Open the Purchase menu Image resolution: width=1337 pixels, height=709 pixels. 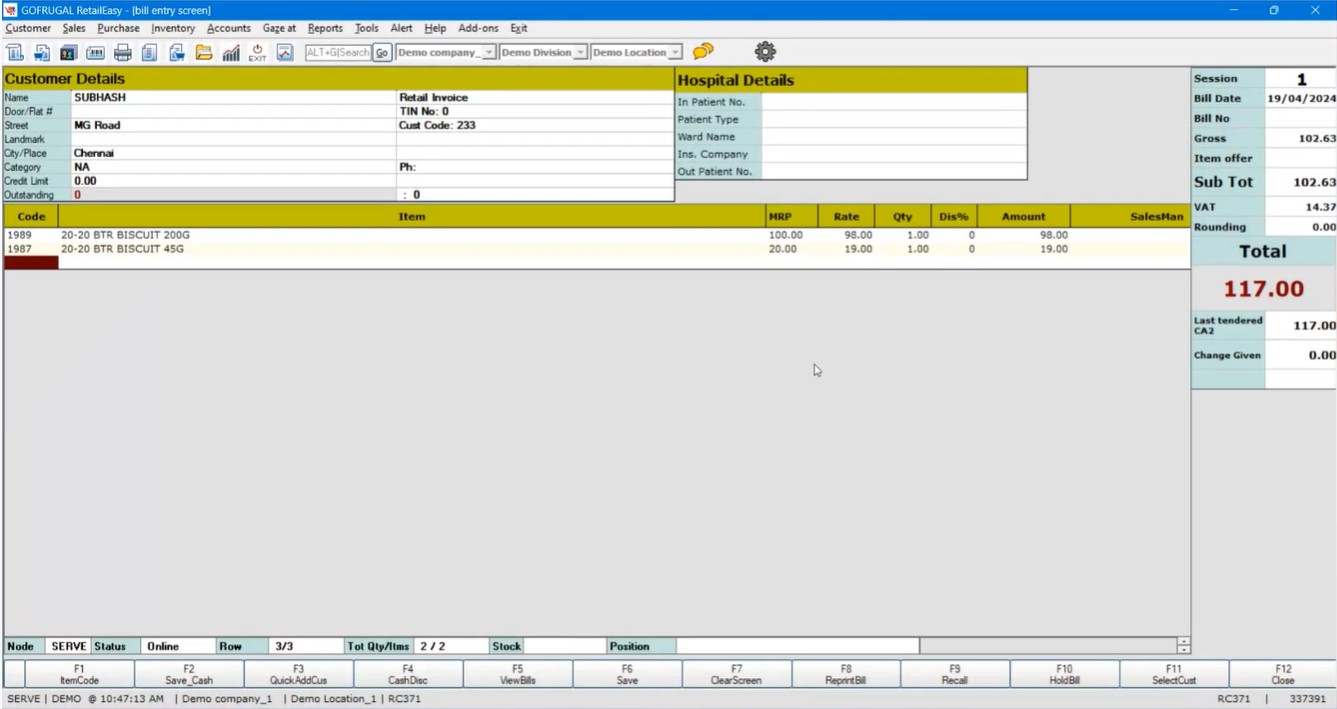(x=118, y=28)
